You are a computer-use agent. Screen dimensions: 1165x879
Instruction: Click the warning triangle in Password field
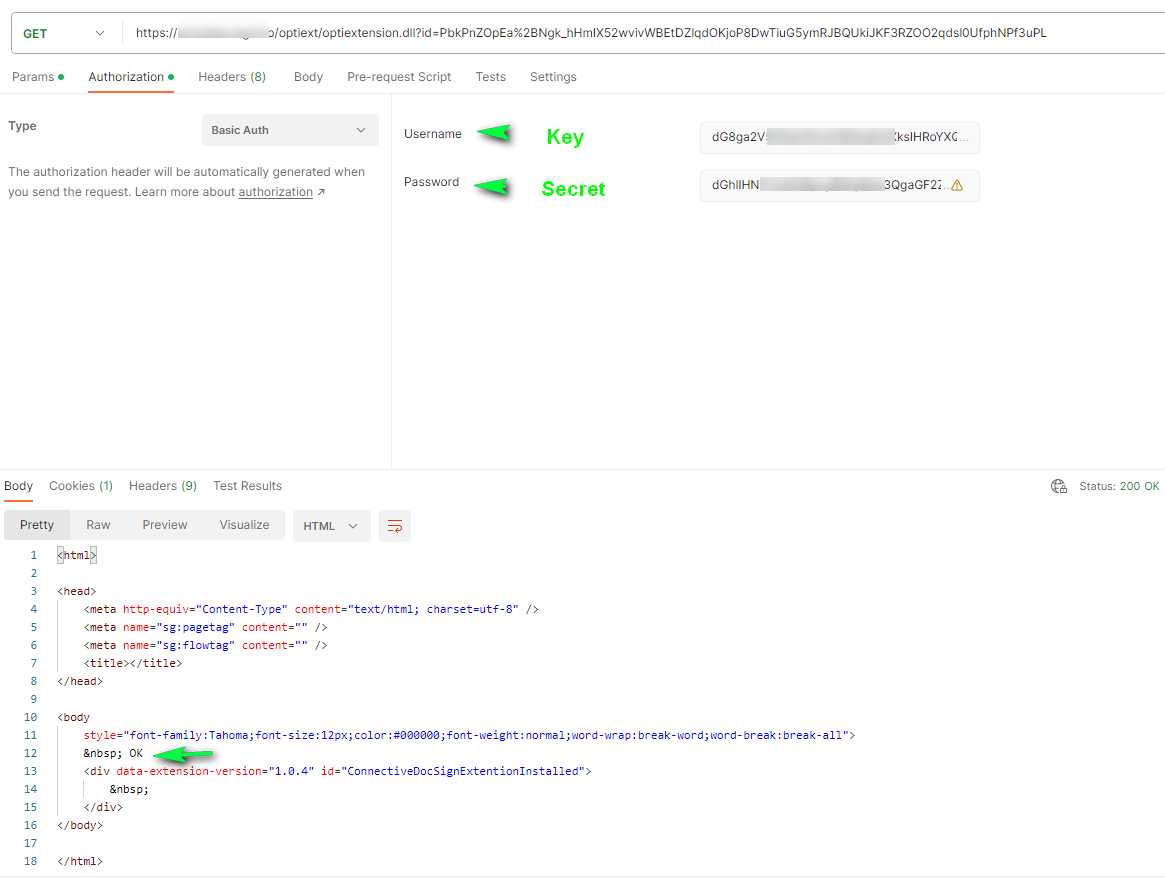957,185
